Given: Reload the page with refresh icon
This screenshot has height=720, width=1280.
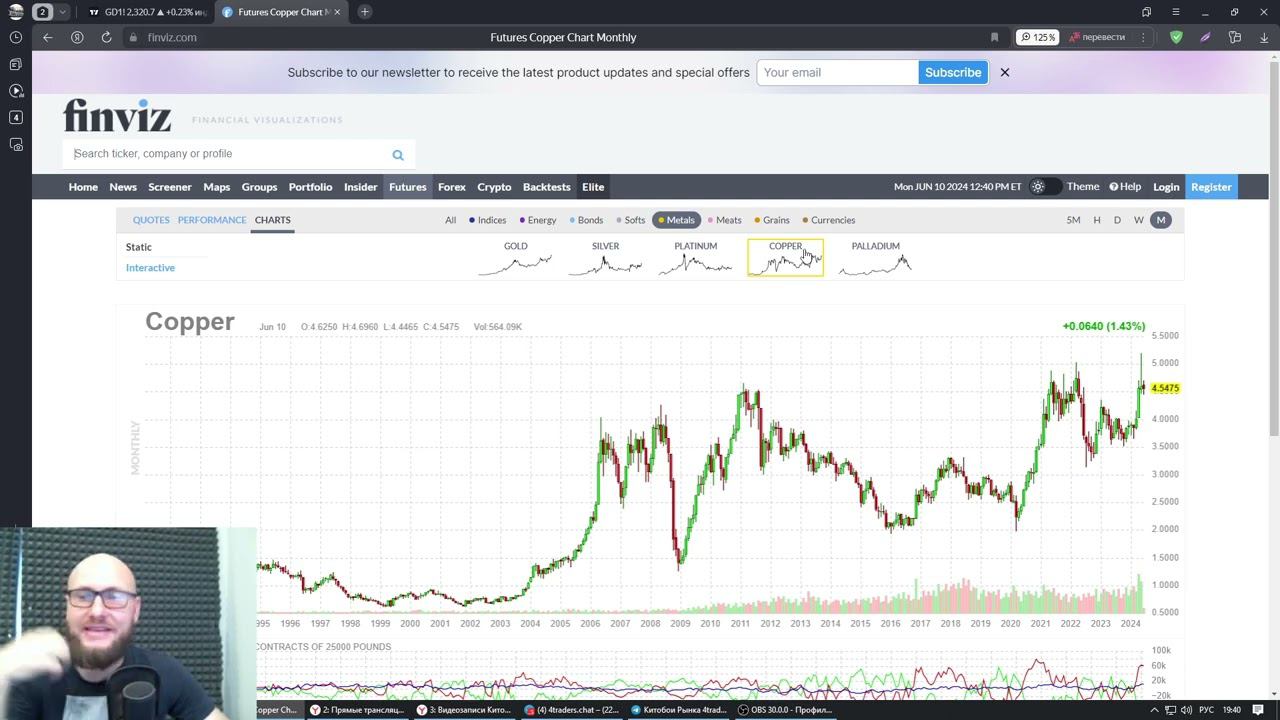Looking at the screenshot, I should [x=106, y=37].
